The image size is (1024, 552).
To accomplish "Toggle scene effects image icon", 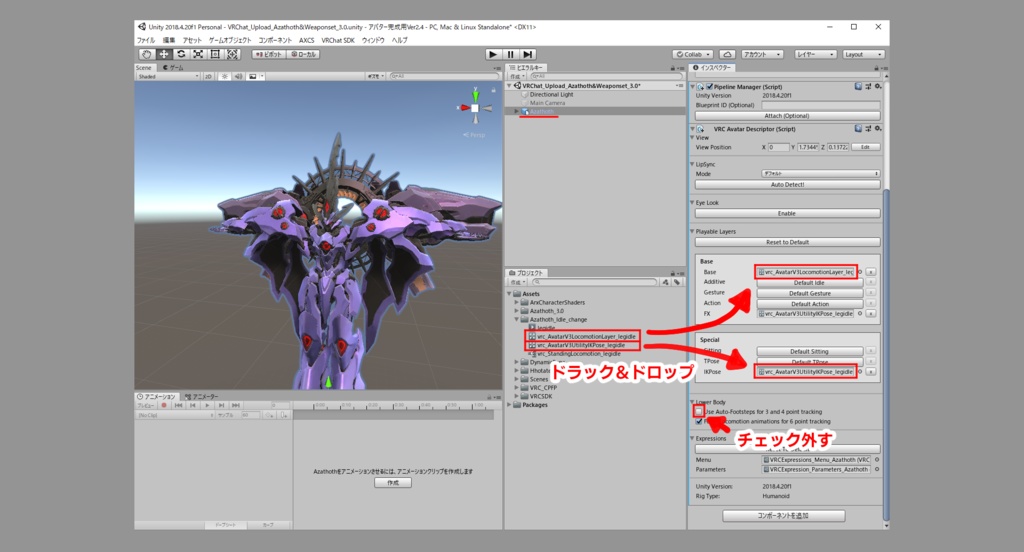I will 253,76.
